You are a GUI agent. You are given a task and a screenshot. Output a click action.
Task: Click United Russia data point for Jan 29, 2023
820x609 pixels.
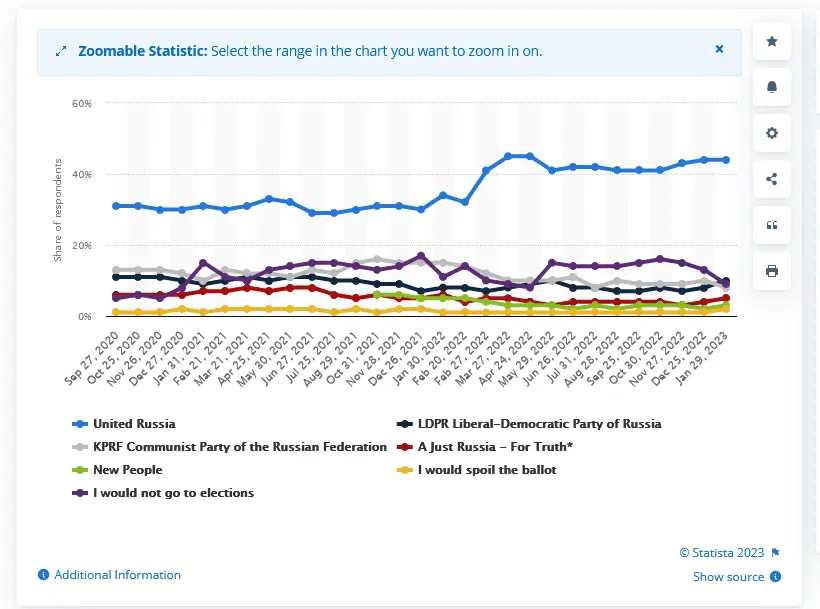tap(725, 160)
